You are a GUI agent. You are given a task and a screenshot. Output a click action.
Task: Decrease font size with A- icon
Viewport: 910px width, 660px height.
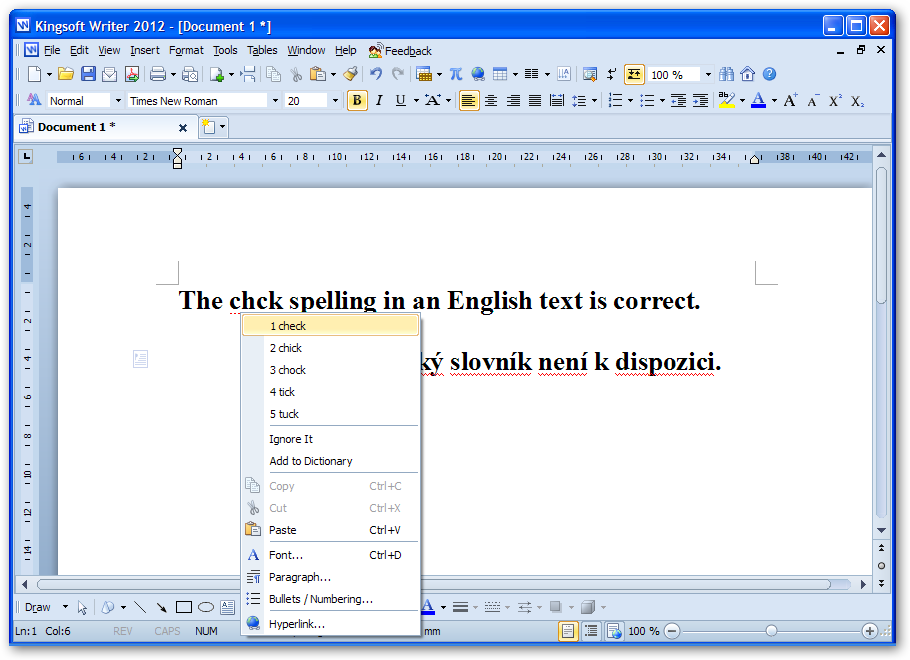point(813,101)
